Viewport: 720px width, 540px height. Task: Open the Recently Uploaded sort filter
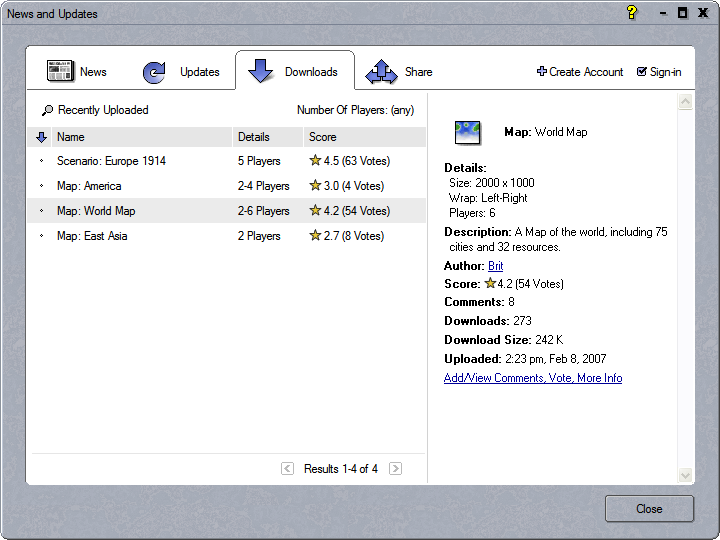(102, 110)
